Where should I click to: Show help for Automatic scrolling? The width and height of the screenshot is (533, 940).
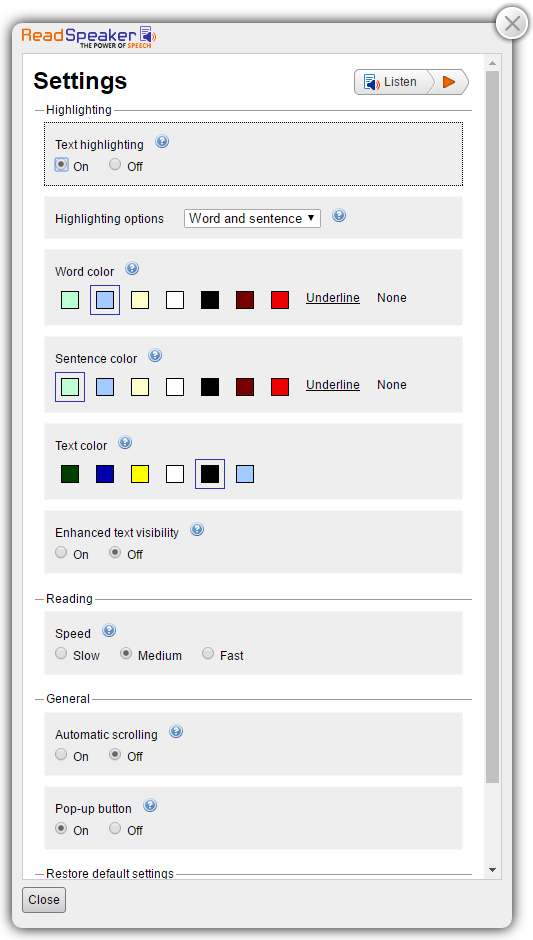(x=176, y=731)
